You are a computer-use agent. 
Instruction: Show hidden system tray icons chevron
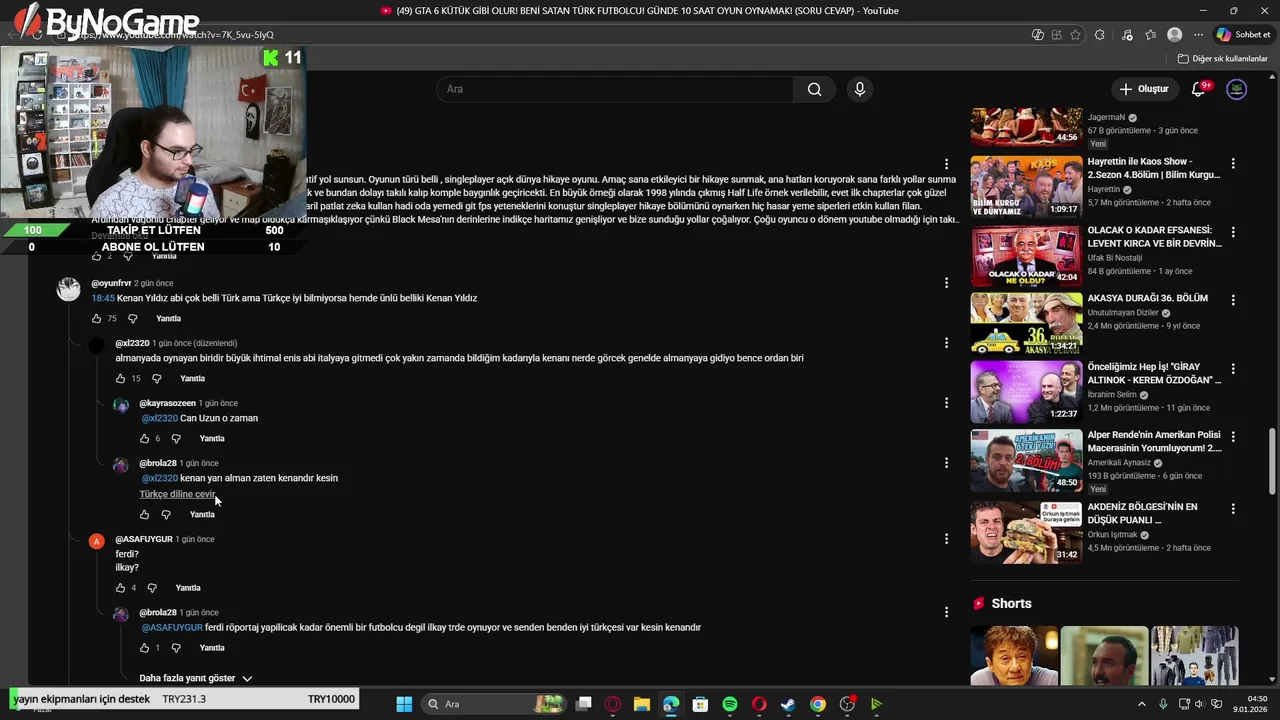1142,704
